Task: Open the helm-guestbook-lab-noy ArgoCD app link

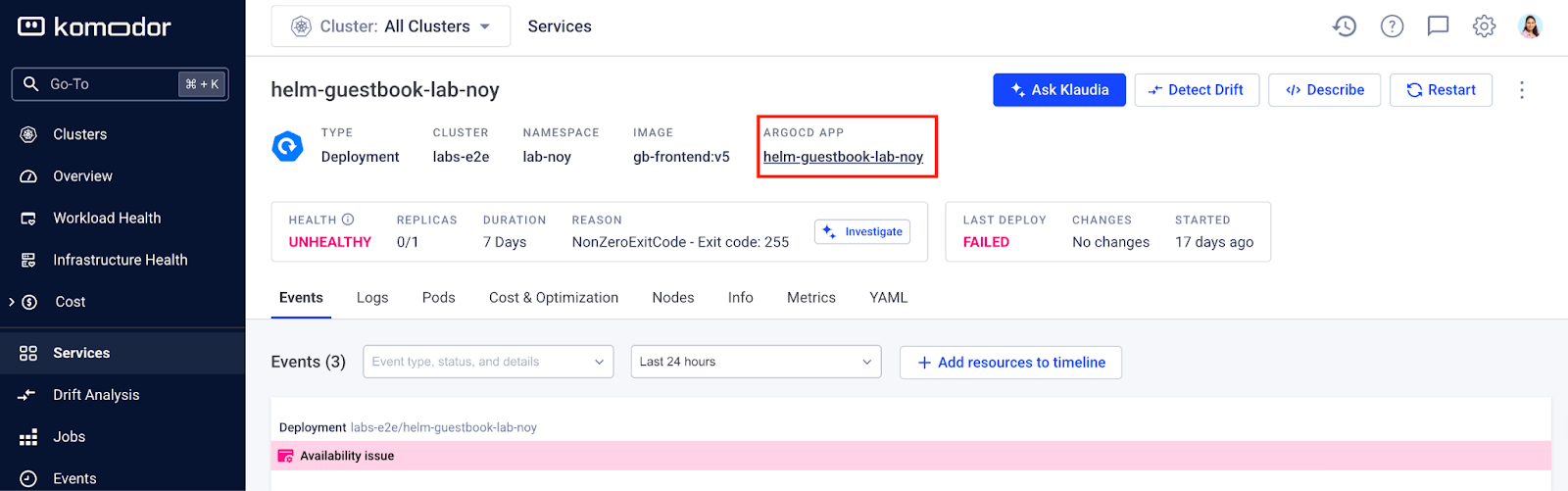Action: point(843,157)
